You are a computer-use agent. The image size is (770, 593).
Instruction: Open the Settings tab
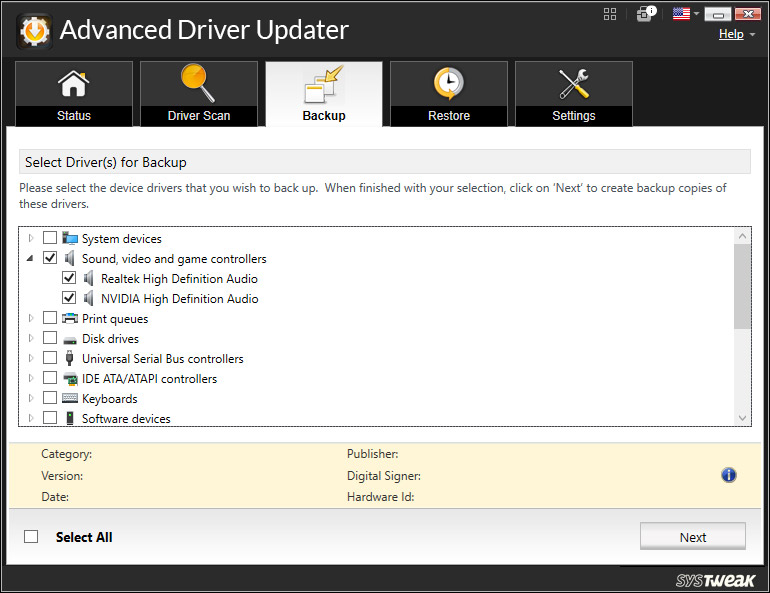click(574, 94)
